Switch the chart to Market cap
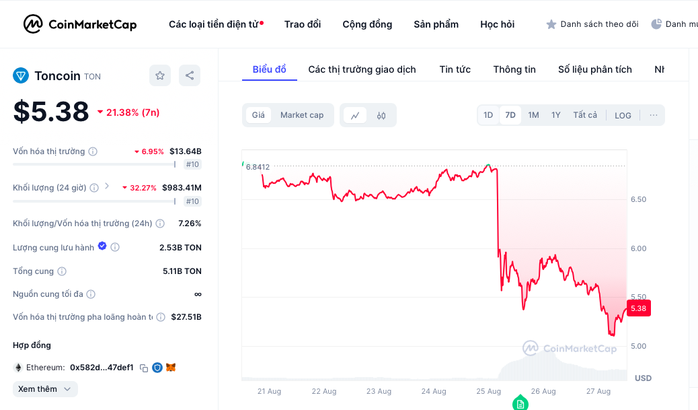This screenshot has width=698, height=410. click(x=302, y=115)
